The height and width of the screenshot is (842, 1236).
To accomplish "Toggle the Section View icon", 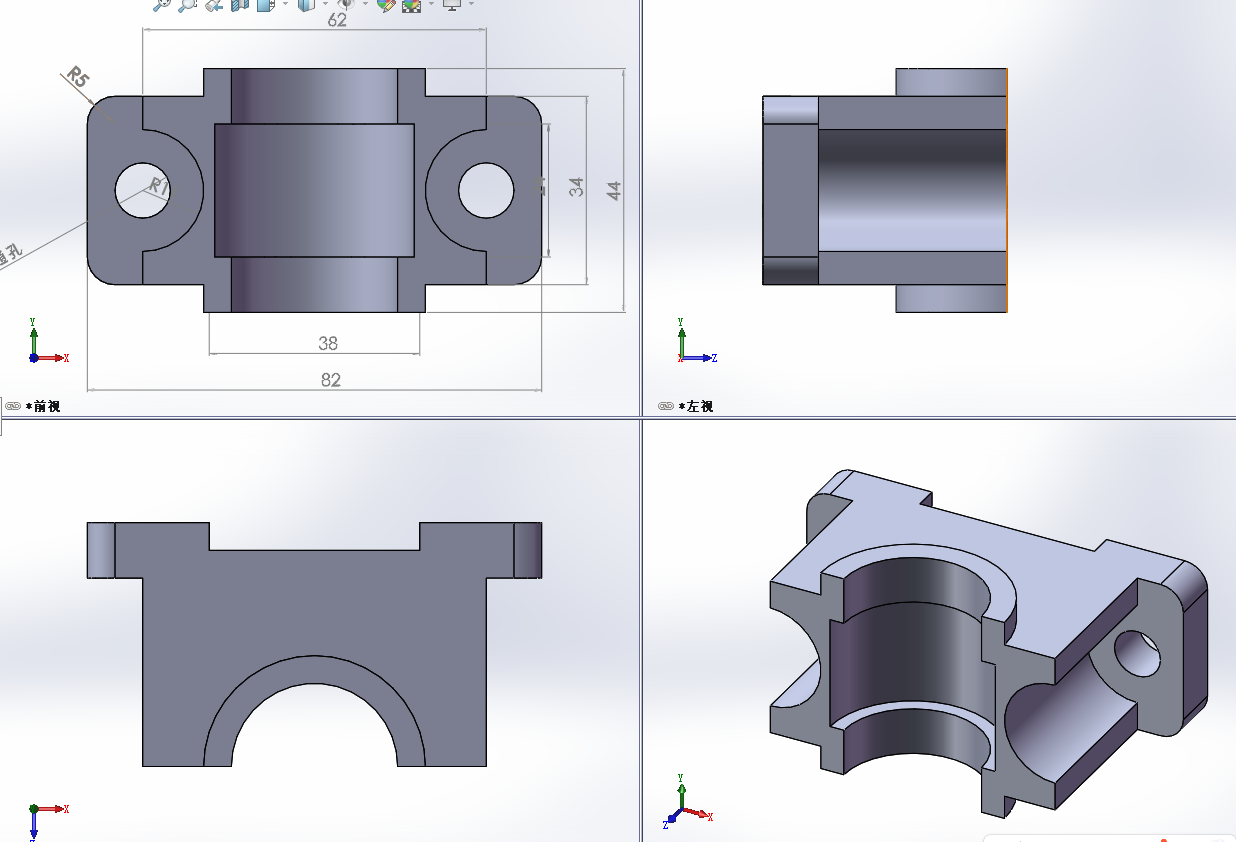I will pos(240,4).
